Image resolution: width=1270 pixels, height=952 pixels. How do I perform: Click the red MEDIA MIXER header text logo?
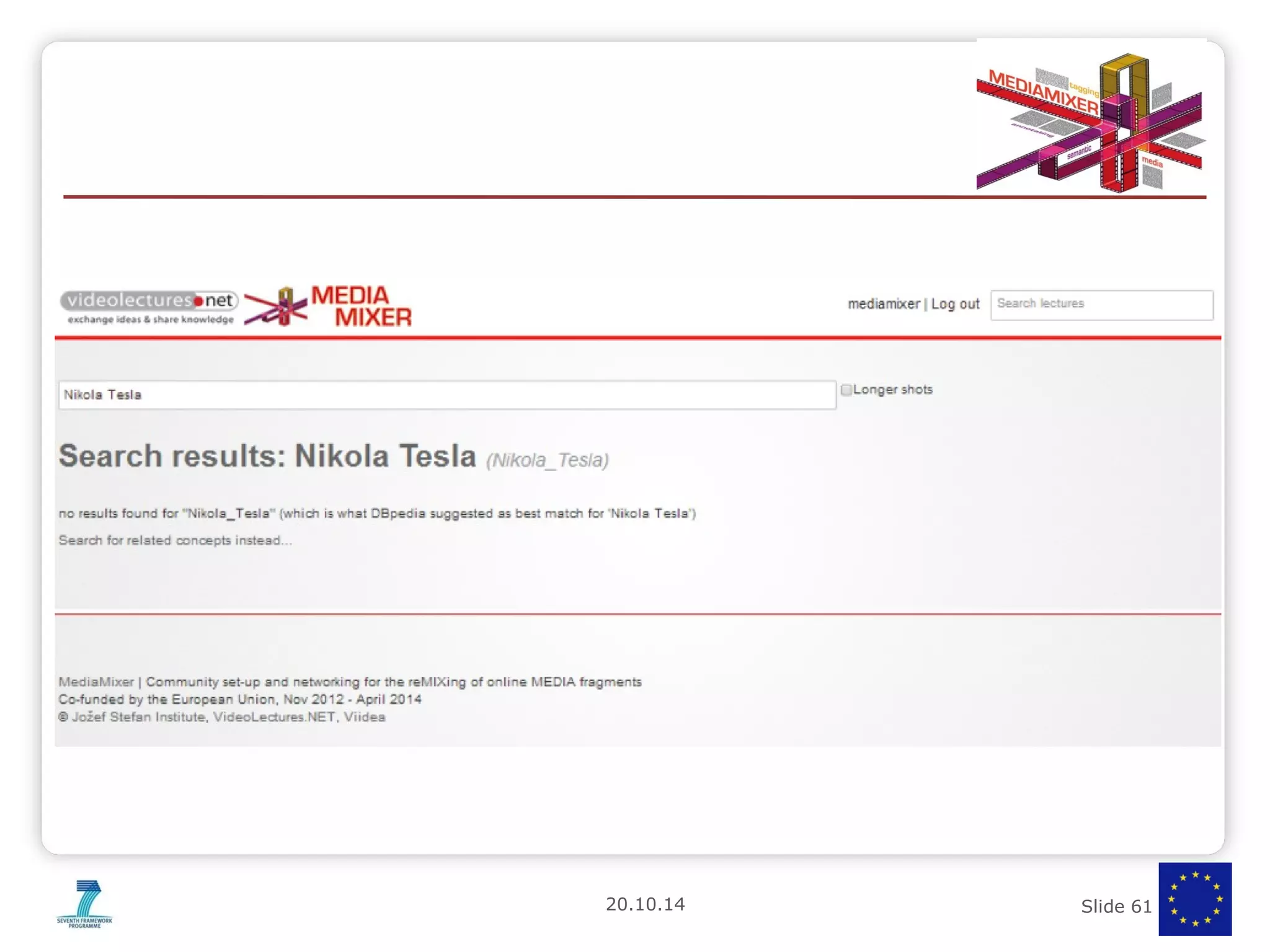pos(362,306)
